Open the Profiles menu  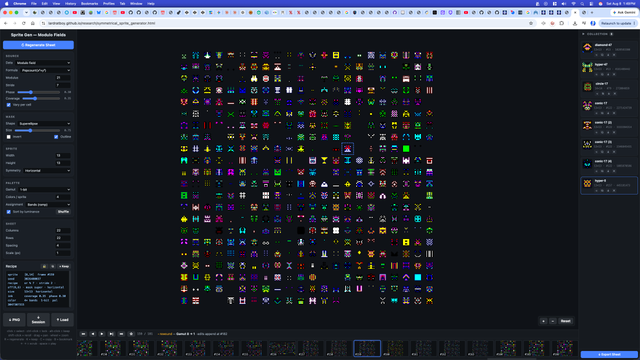click(x=109, y=3)
